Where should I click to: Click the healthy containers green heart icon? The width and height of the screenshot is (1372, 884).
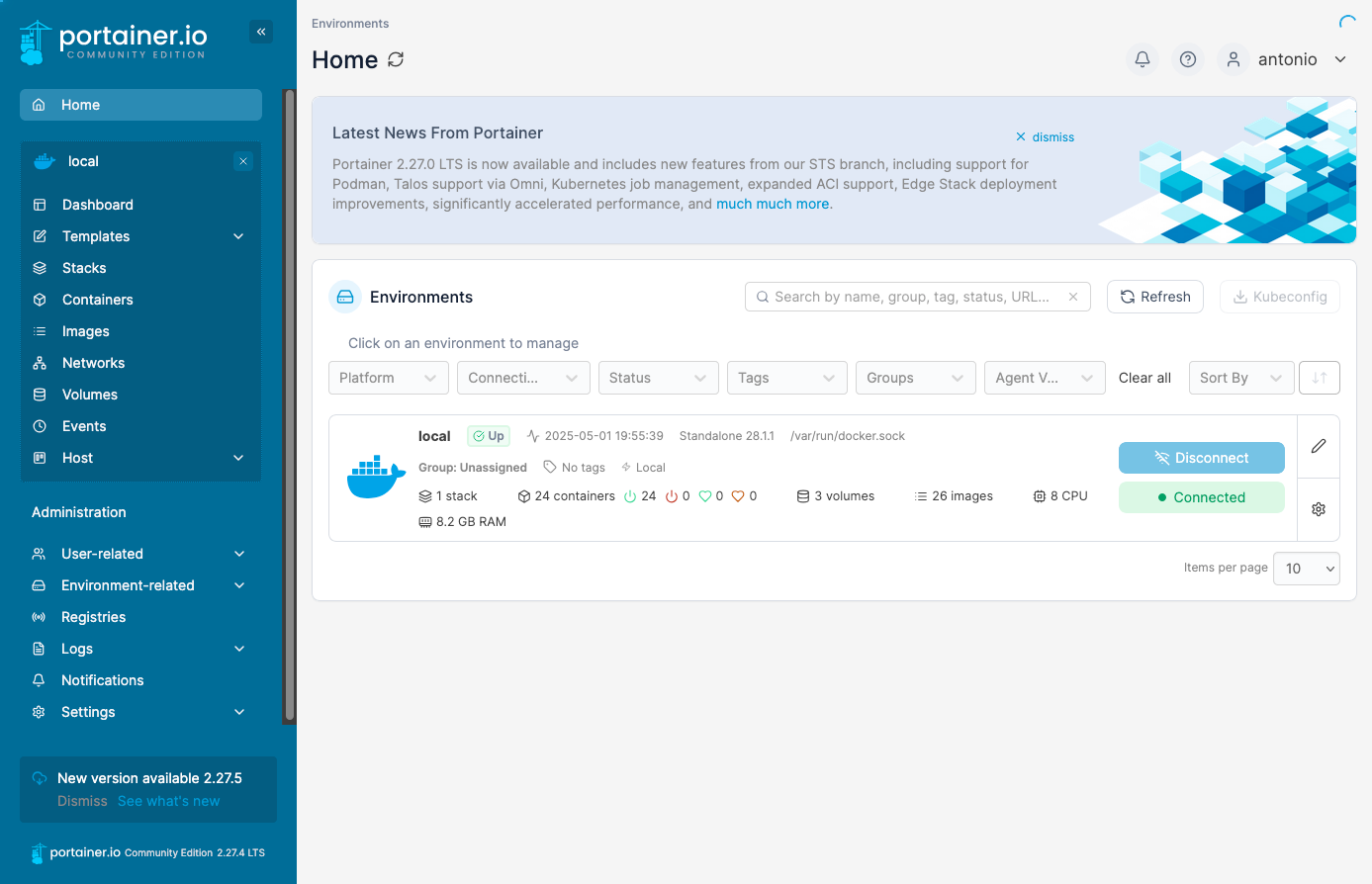(705, 496)
